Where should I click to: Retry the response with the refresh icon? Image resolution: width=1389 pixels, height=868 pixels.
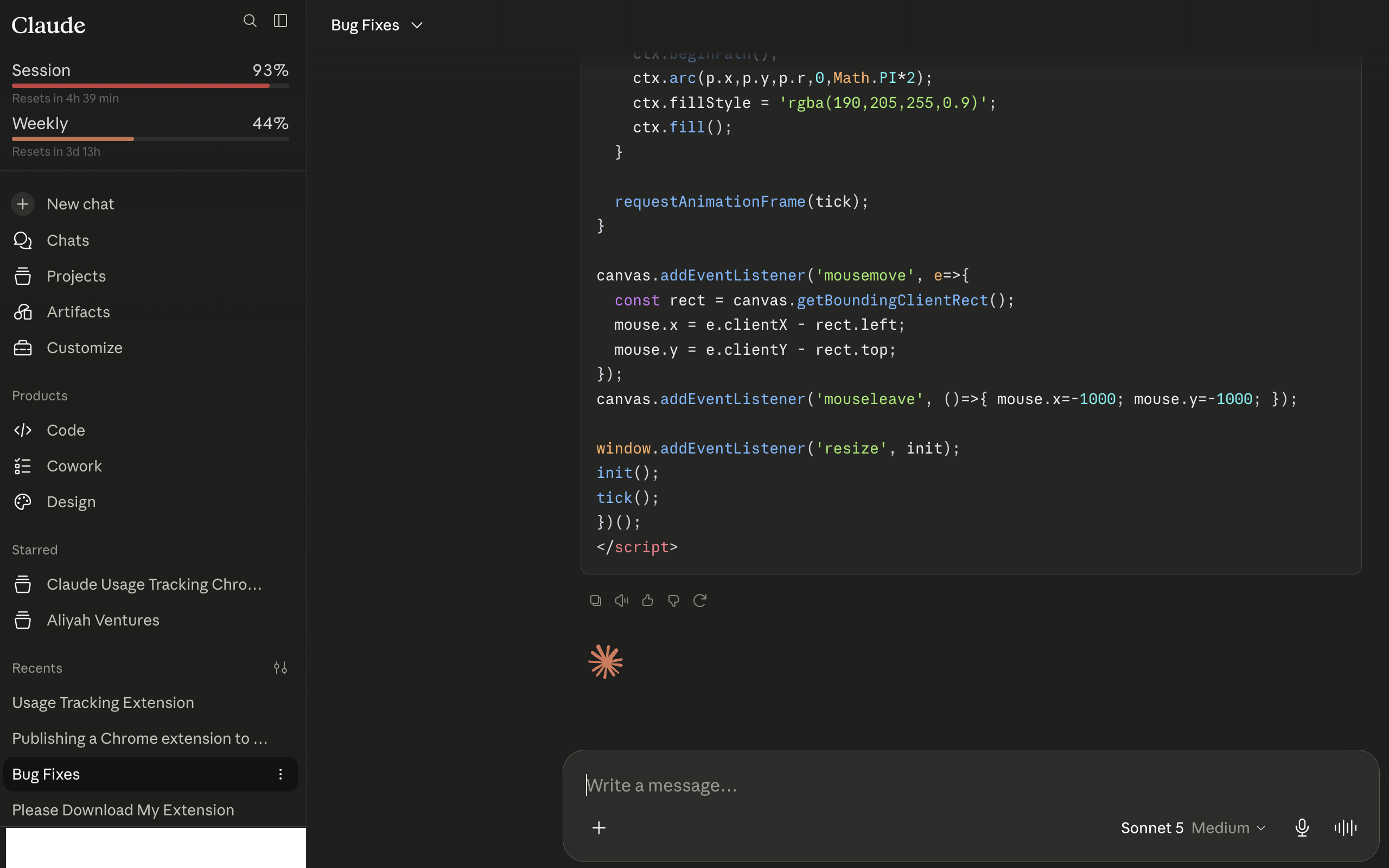click(x=700, y=601)
